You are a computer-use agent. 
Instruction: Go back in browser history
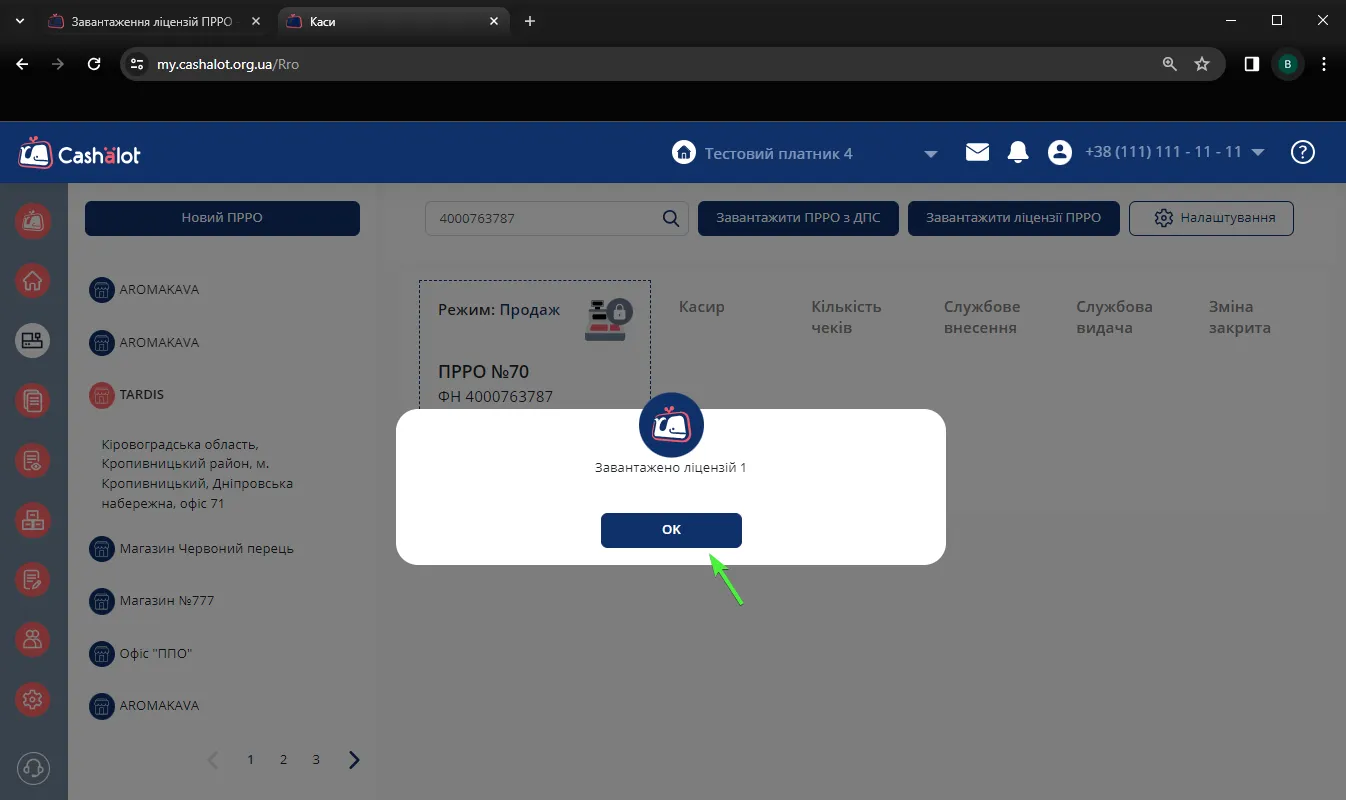pos(23,64)
